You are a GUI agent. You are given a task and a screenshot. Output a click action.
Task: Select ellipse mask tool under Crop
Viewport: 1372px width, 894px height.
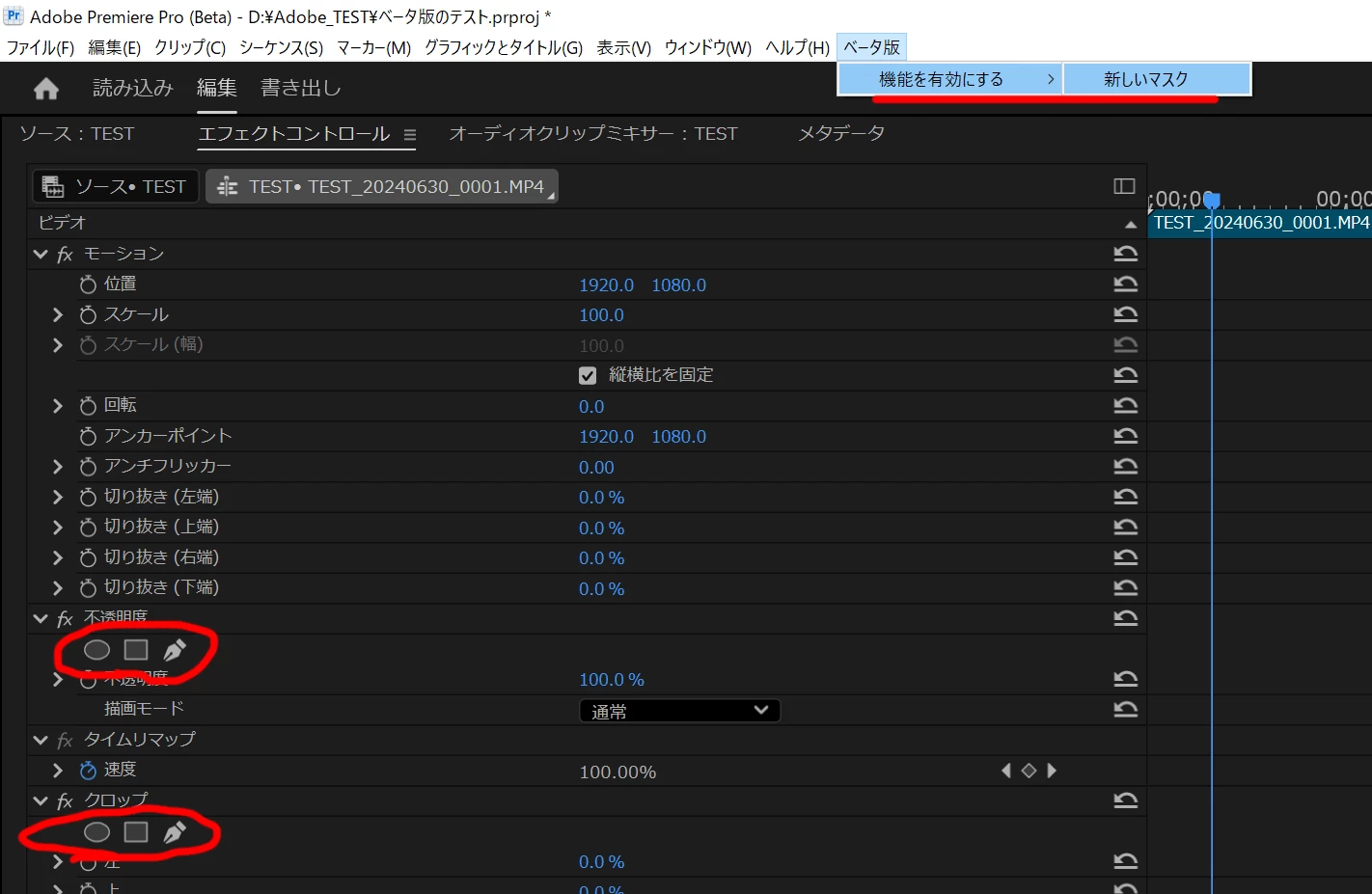(x=97, y=832)
